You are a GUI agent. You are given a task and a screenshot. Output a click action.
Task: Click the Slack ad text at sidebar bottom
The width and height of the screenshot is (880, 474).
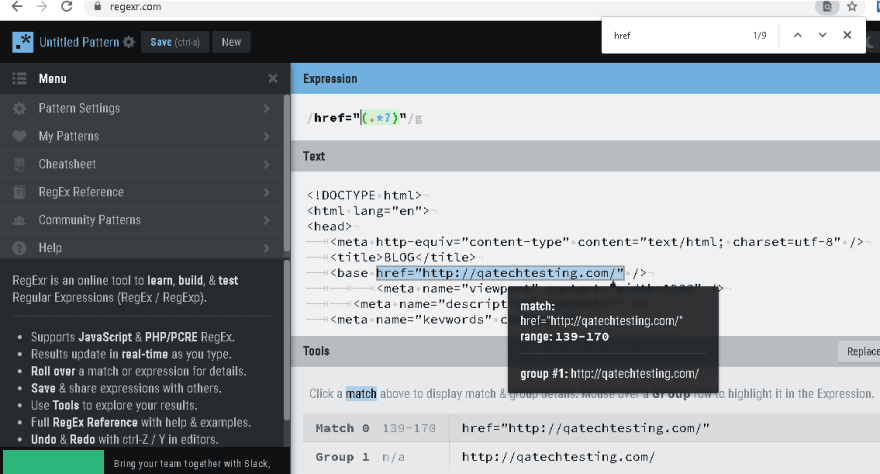[192, 463]
